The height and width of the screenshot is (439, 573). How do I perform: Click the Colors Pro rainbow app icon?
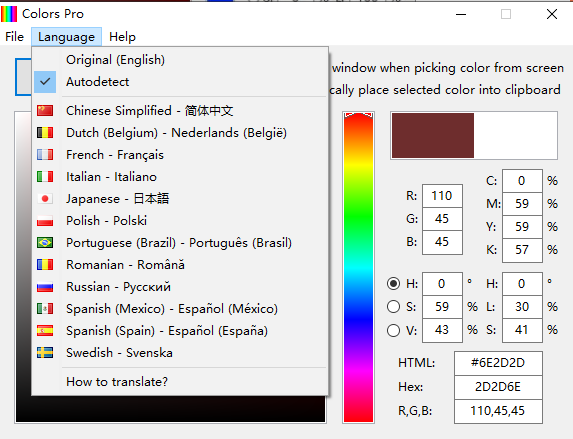point(9,14)
